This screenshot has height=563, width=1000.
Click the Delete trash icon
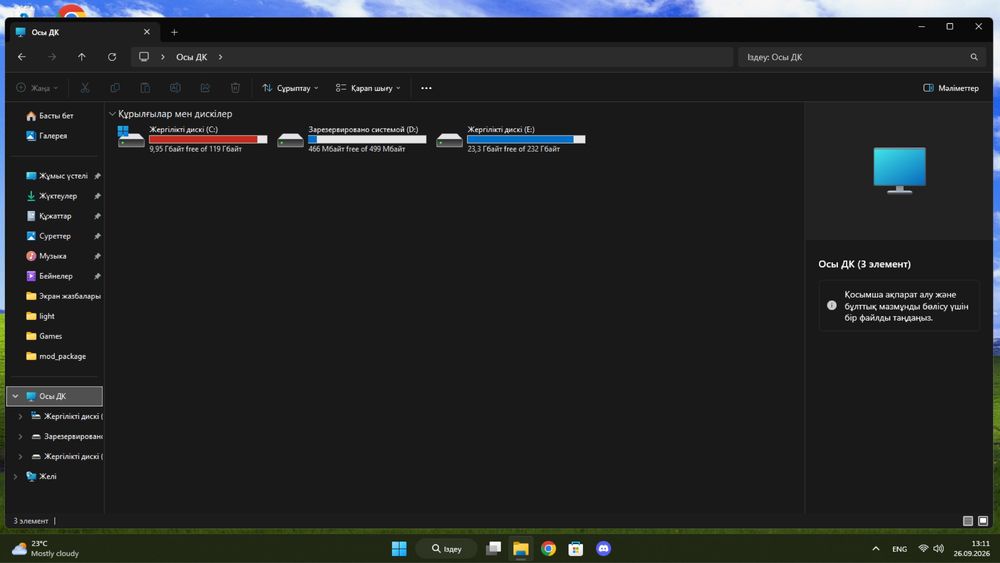pyautogui.click(x=235, y=88)
